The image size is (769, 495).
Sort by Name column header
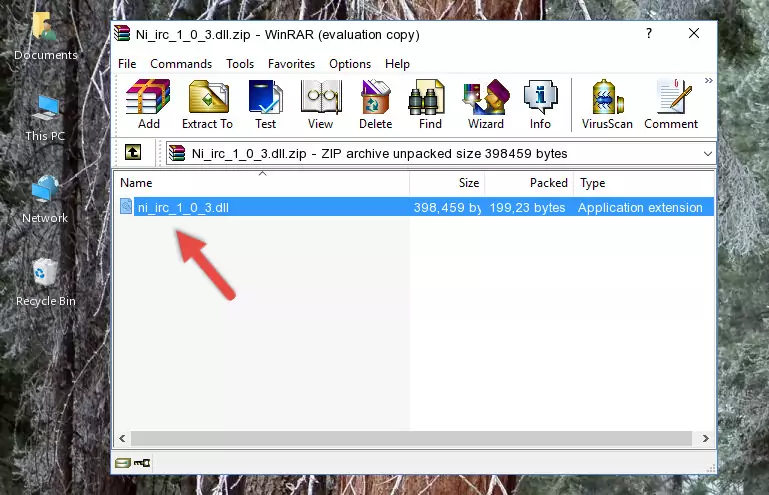coord(262,183)
